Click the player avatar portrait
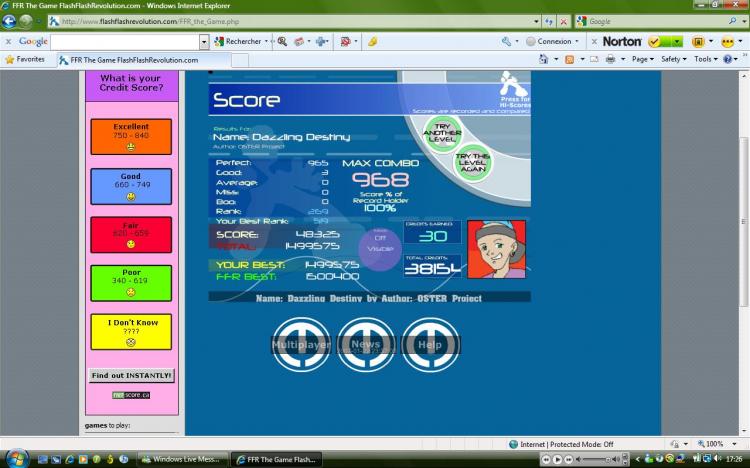 coord(496,249)
